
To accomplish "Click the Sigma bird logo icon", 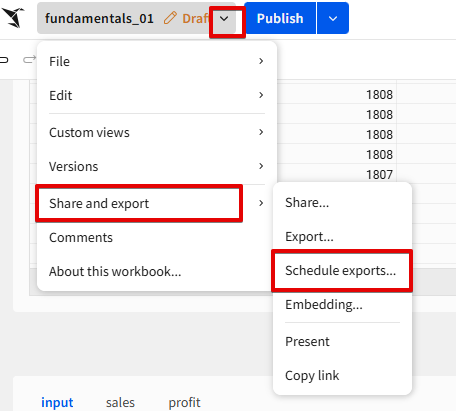I will click(x=13, y=18).
